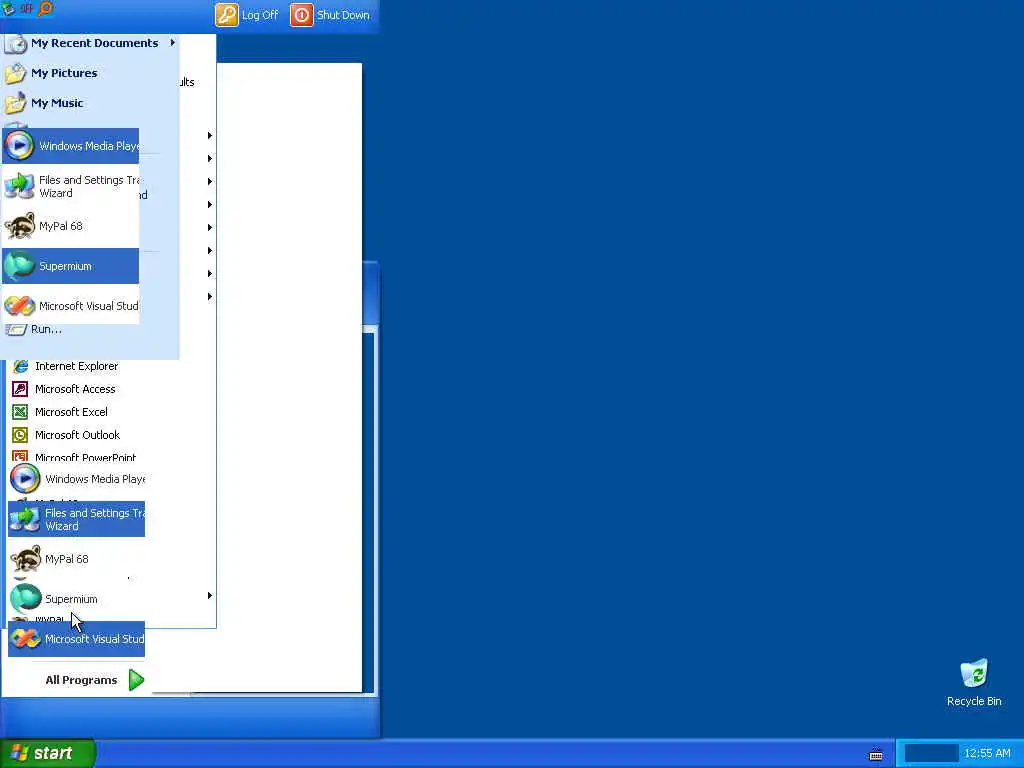Open the Recycle Bin on the desktop
1024x768 pixels.
click(x=974, y=683)
